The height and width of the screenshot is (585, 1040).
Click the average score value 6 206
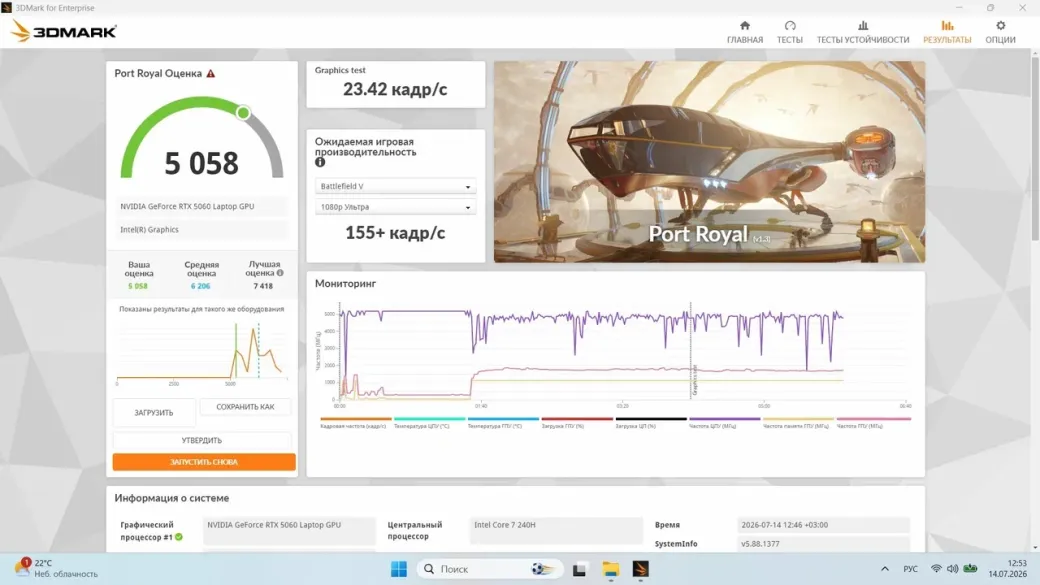pyautogui.click(x=200, y=286)
